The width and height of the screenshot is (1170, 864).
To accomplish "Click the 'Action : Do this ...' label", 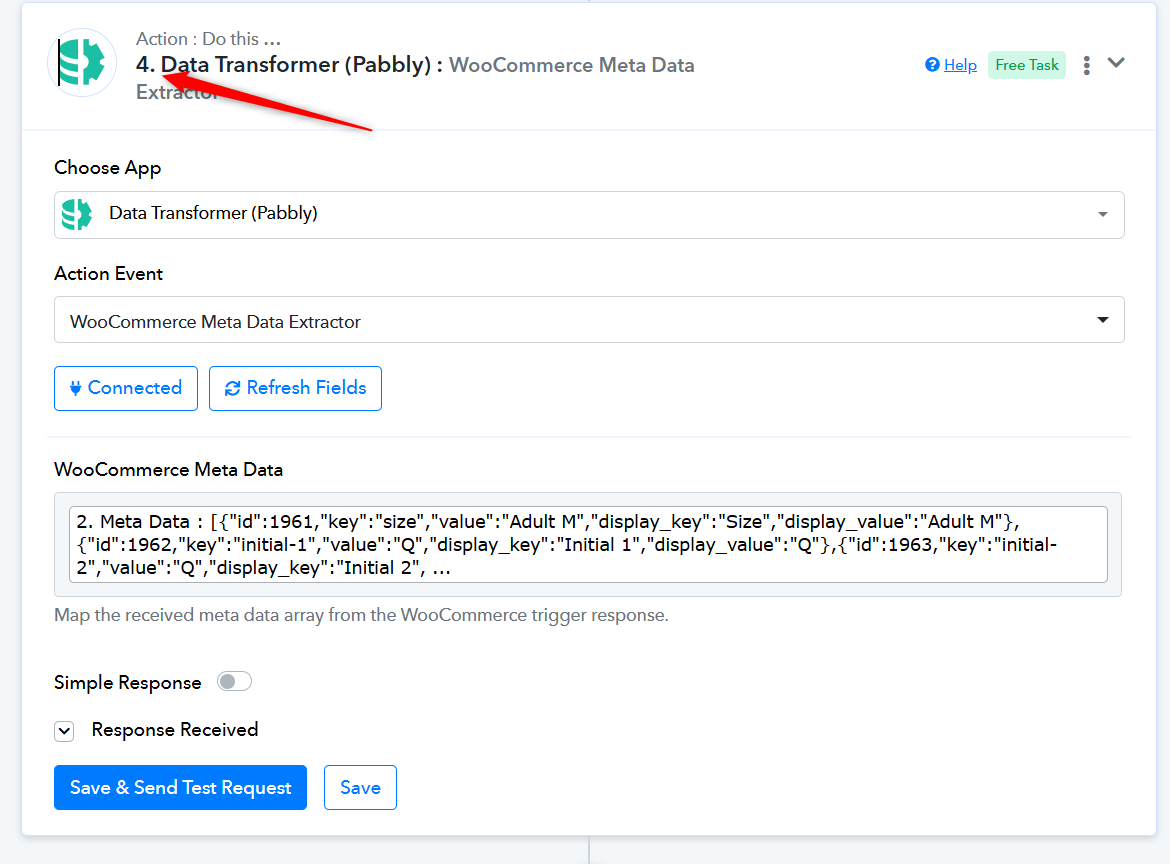I will tap(208, 39).
